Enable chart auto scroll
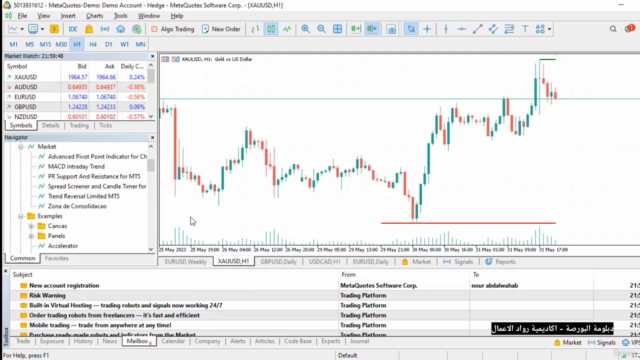640x360 pixels. (x=356, y=29)
